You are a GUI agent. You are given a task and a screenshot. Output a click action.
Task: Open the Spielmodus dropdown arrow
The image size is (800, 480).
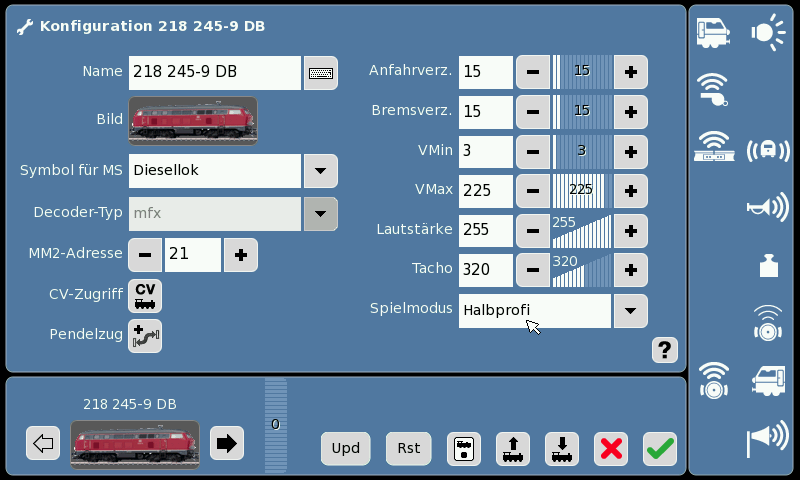[631, 311]
